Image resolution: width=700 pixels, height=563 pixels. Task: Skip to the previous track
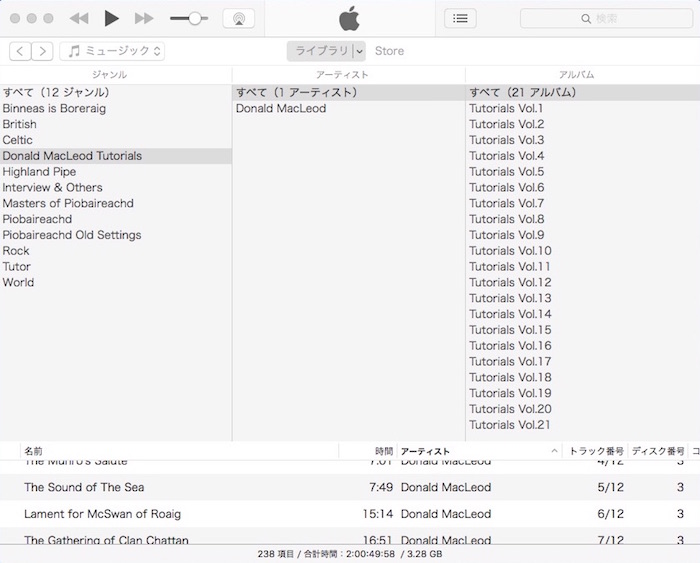[x=79, y=18]
